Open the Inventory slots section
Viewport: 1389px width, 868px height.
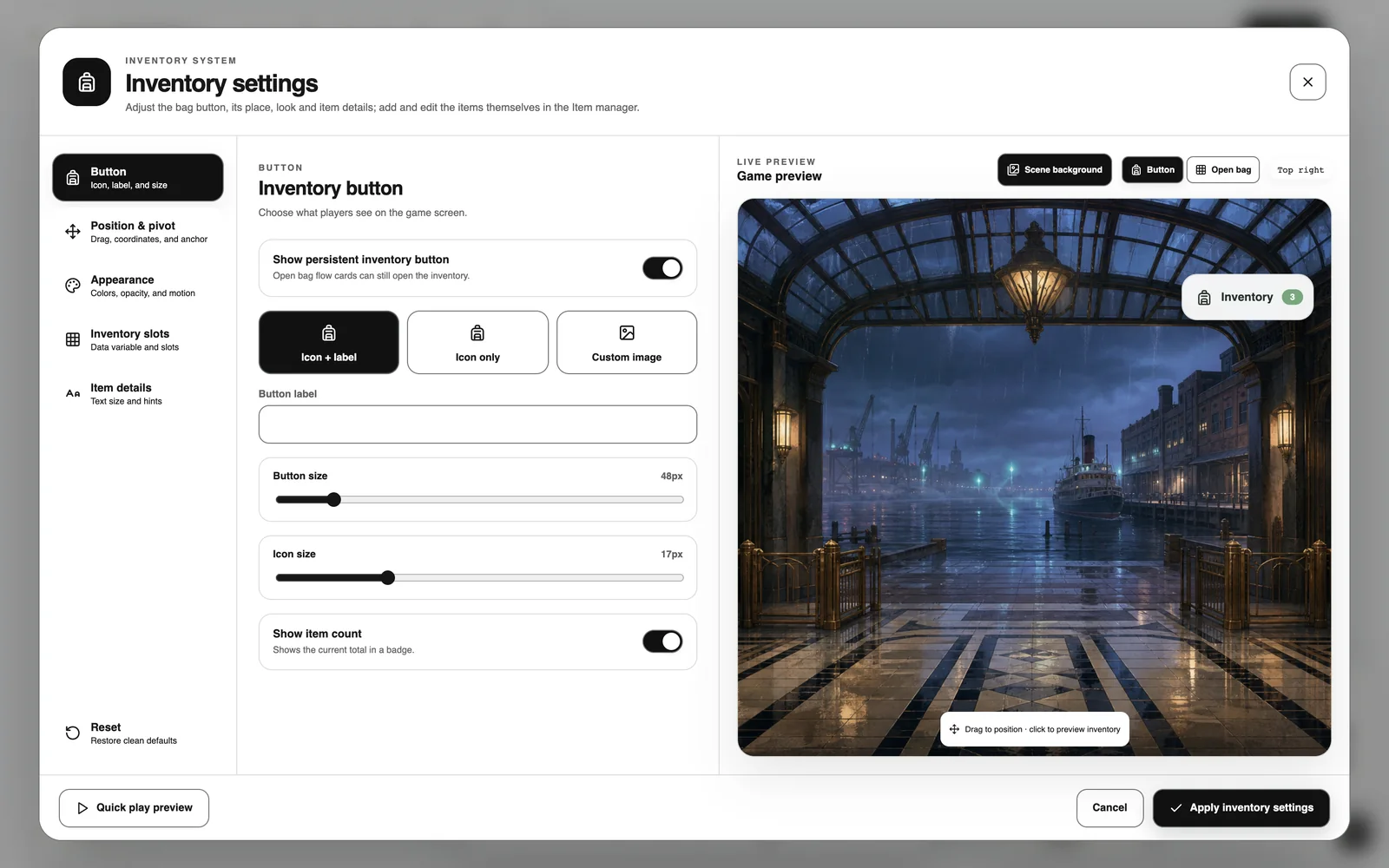tap(138, 339)
